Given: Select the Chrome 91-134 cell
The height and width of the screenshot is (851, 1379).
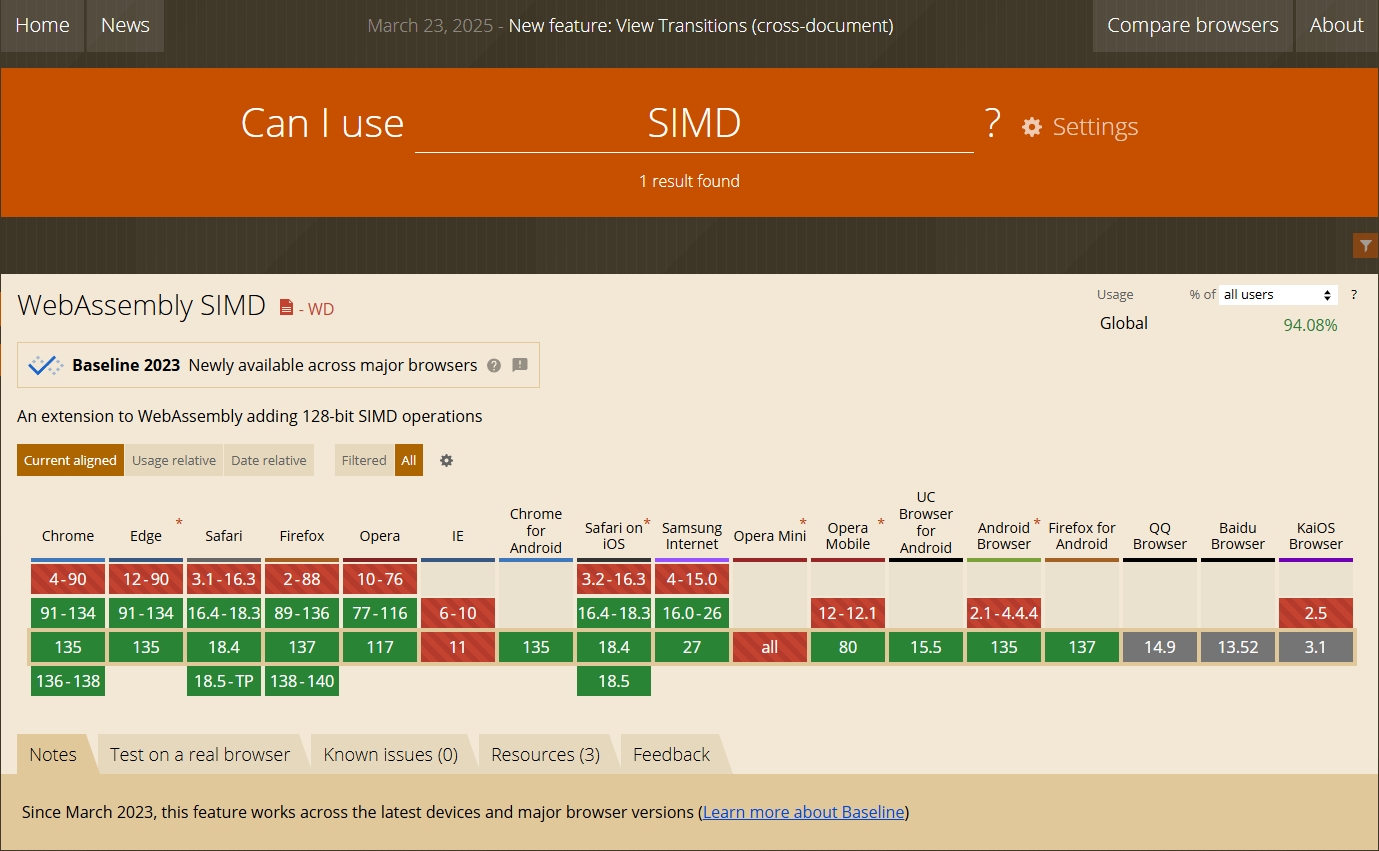Looking at the screenshot, I should [x=68, y=613].
